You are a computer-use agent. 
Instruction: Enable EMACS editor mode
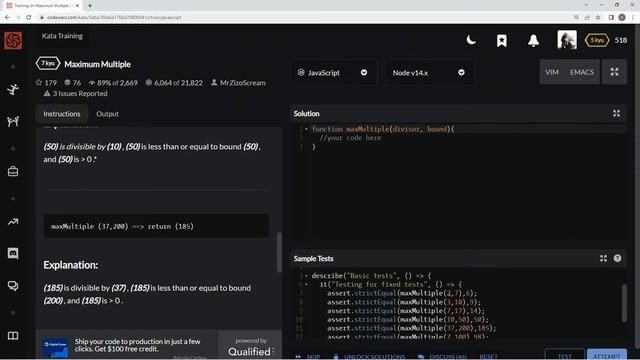point(582,72)
